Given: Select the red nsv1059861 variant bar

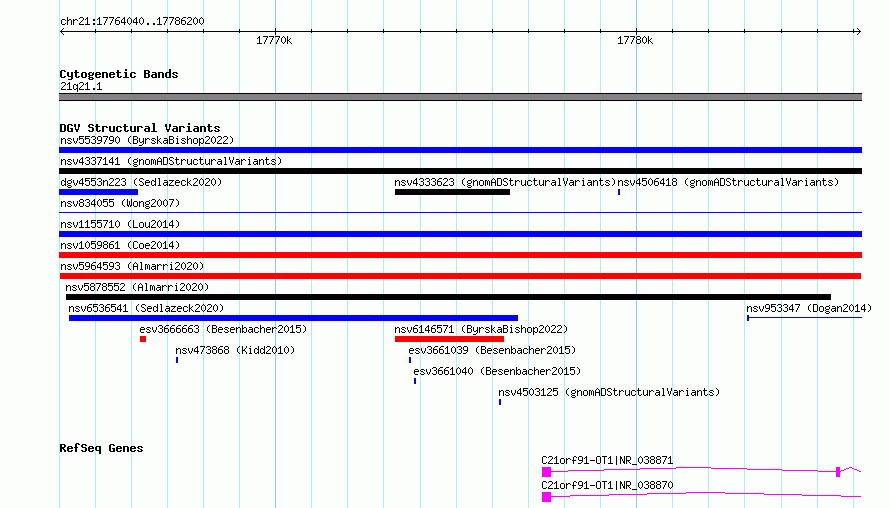Looking at the screenshot, I should pyautogui.click(x=460, y=255).
